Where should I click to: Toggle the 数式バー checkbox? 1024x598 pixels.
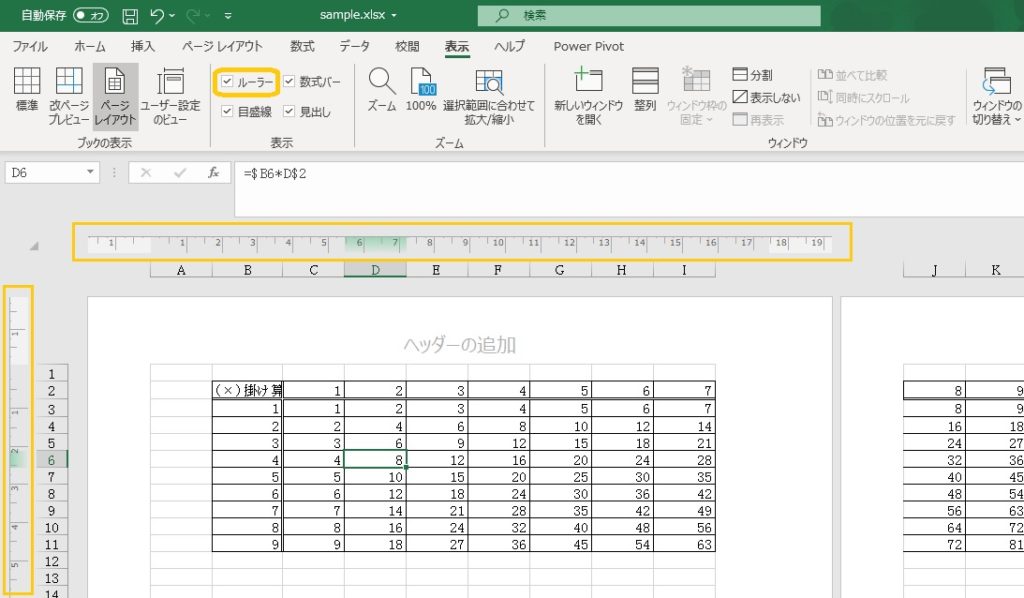click(289, 81)
